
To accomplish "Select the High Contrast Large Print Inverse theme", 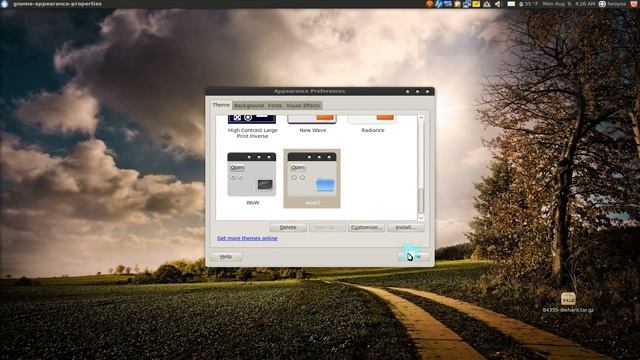I will [x=252, y=127].
